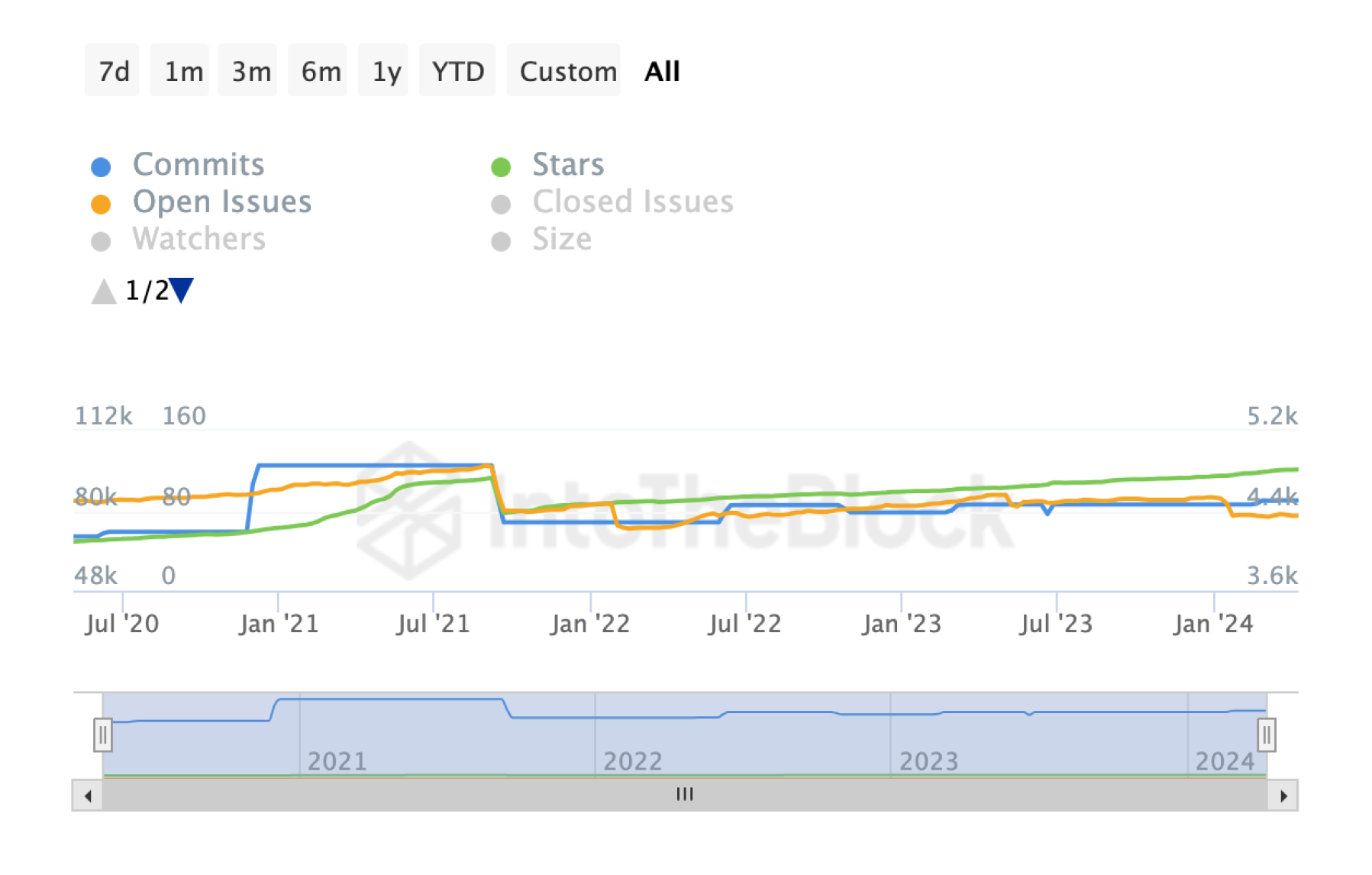Image resolution: width=1372 pixels, height=875 pixels.
Task: Select the All time range
Action: [x=662, y=71]
